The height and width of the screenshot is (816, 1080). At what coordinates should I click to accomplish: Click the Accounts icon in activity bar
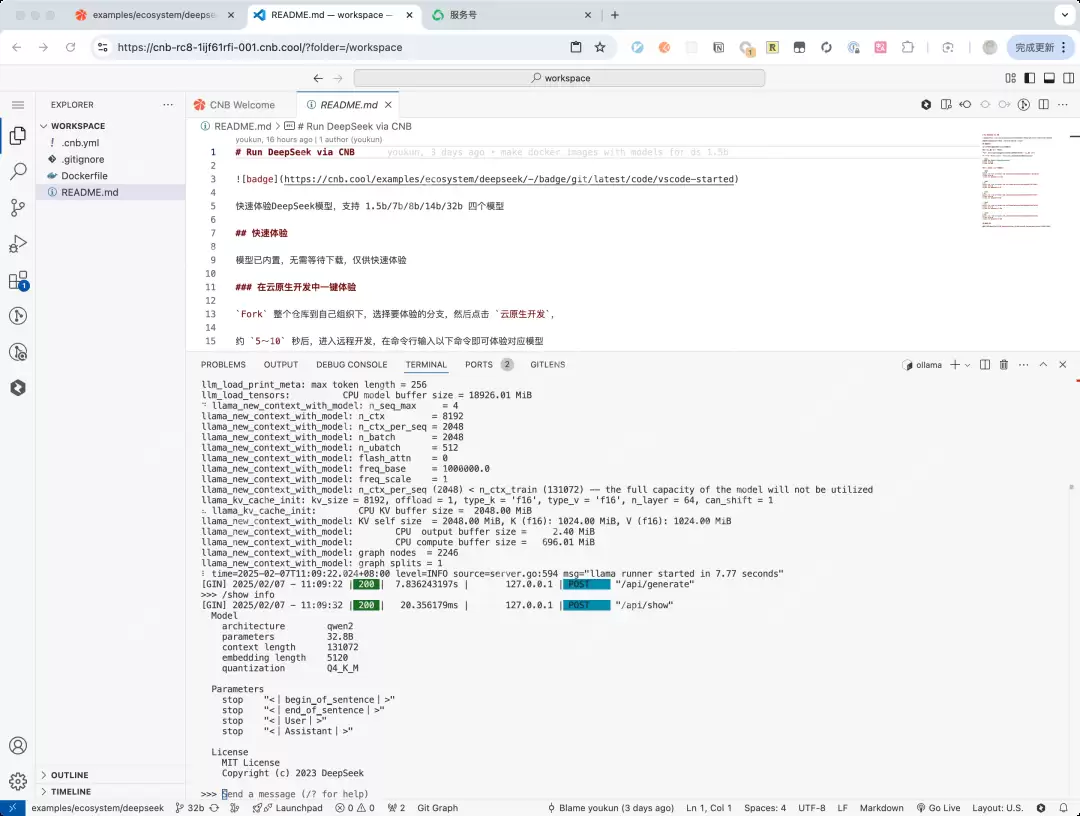(17, 746)
